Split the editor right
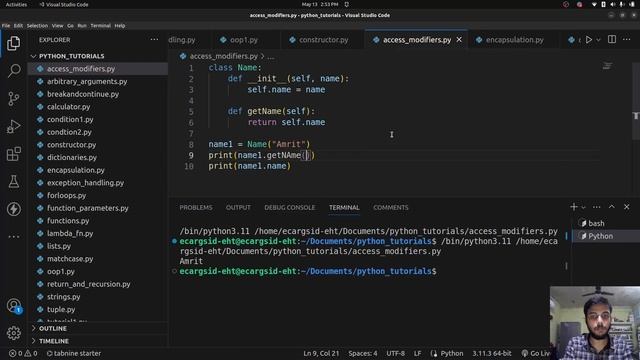The height and width of the screenshot is (360, 640). pos(612,40)
